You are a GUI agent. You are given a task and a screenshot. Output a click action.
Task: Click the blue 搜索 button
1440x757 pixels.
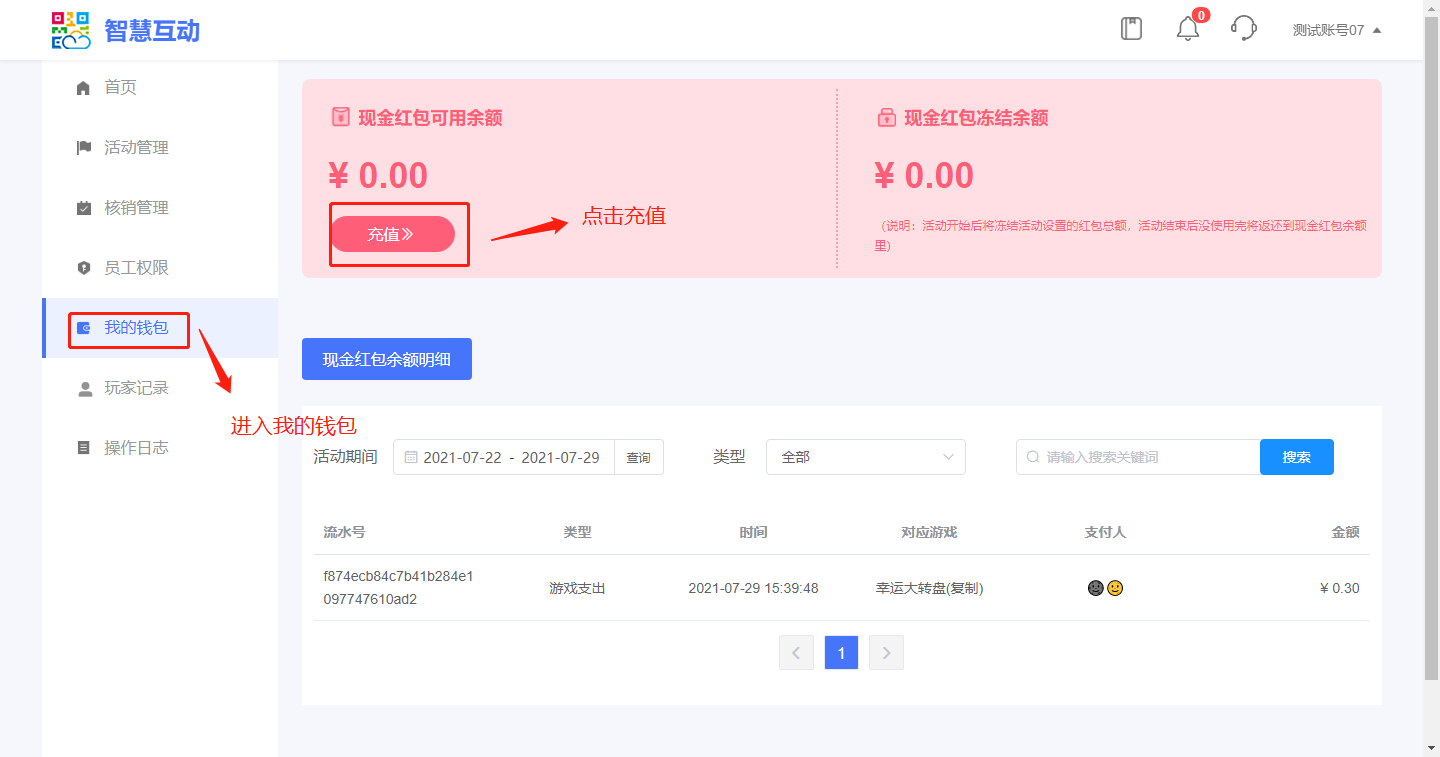click(x=1296, y=457)
